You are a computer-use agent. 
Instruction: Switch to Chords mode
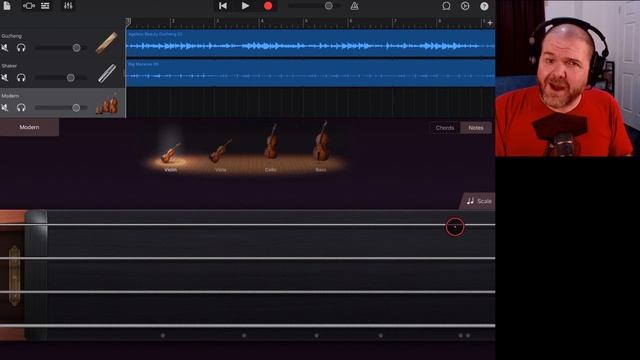coord(444,128)
